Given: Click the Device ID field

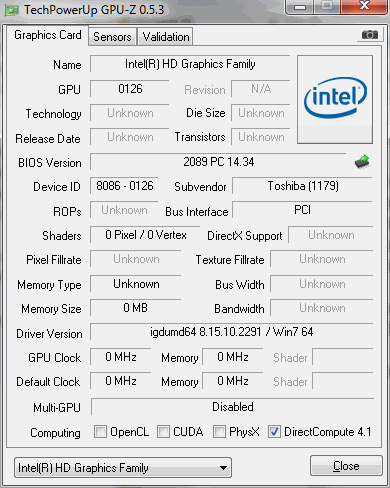Looking at the screenshot, I should (x=124, y=186).
